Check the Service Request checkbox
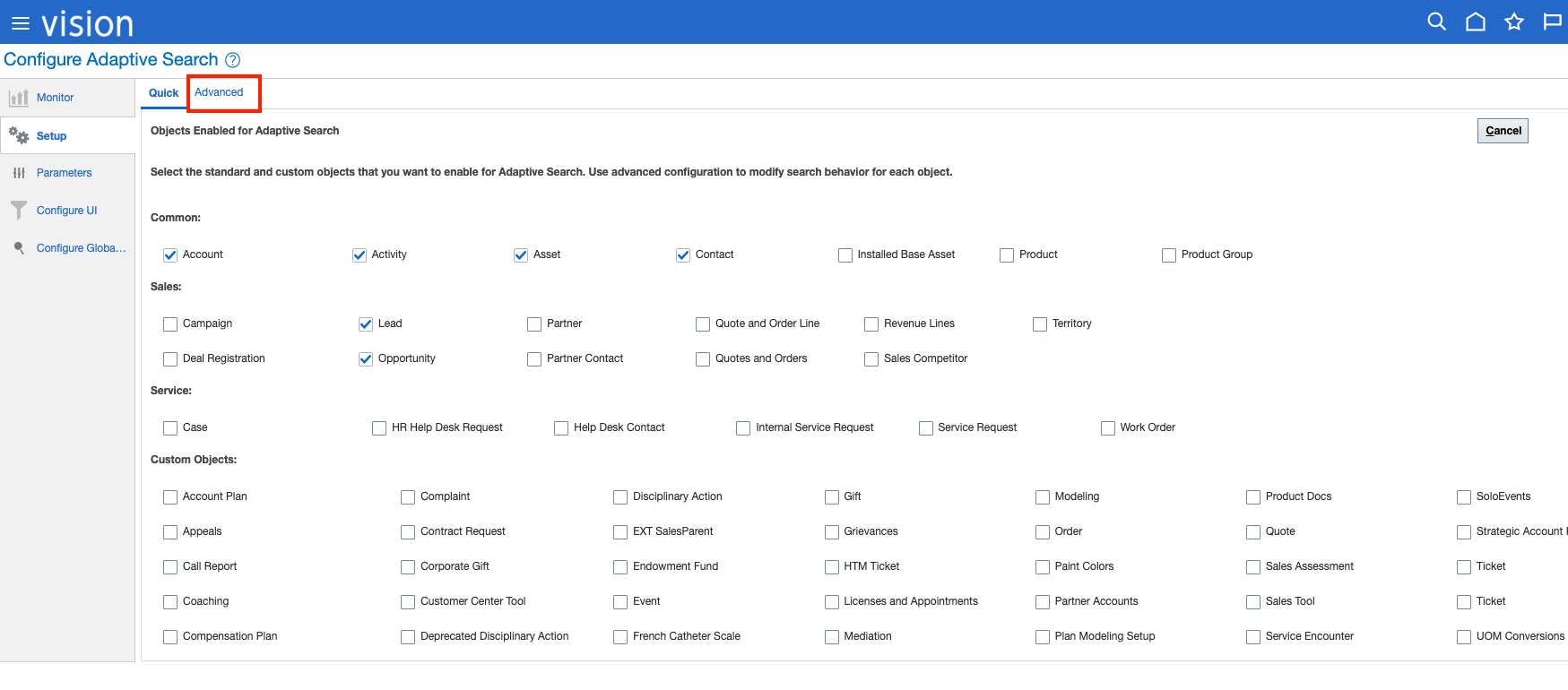 tap(926, 428)
